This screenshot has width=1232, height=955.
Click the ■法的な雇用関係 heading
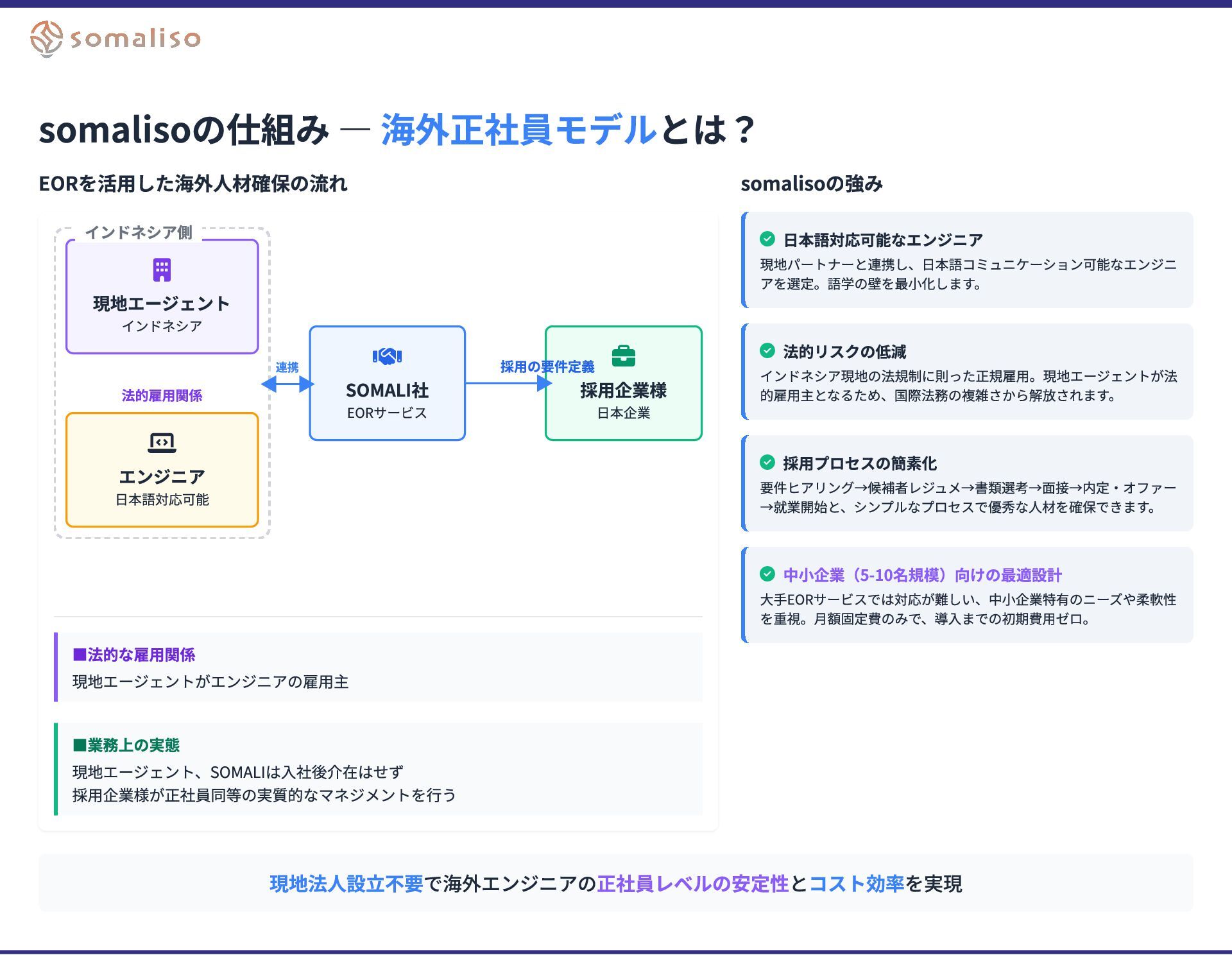tap(133, 655)
